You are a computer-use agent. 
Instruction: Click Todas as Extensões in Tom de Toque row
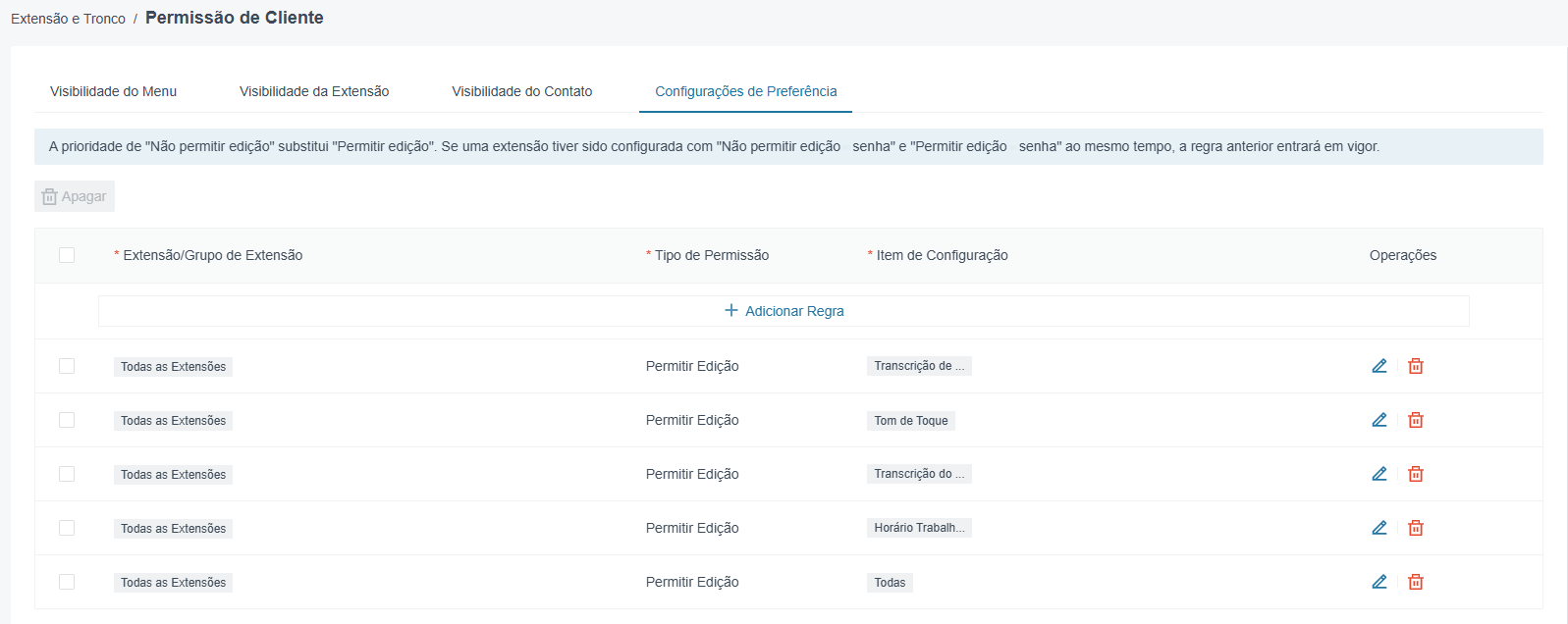pyautogui.click(x=173, y=421)
